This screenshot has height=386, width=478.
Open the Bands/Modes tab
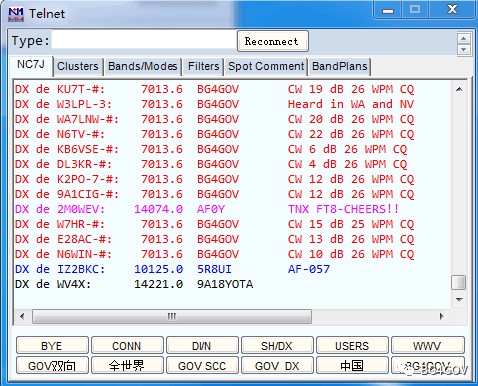pos(142,66)
